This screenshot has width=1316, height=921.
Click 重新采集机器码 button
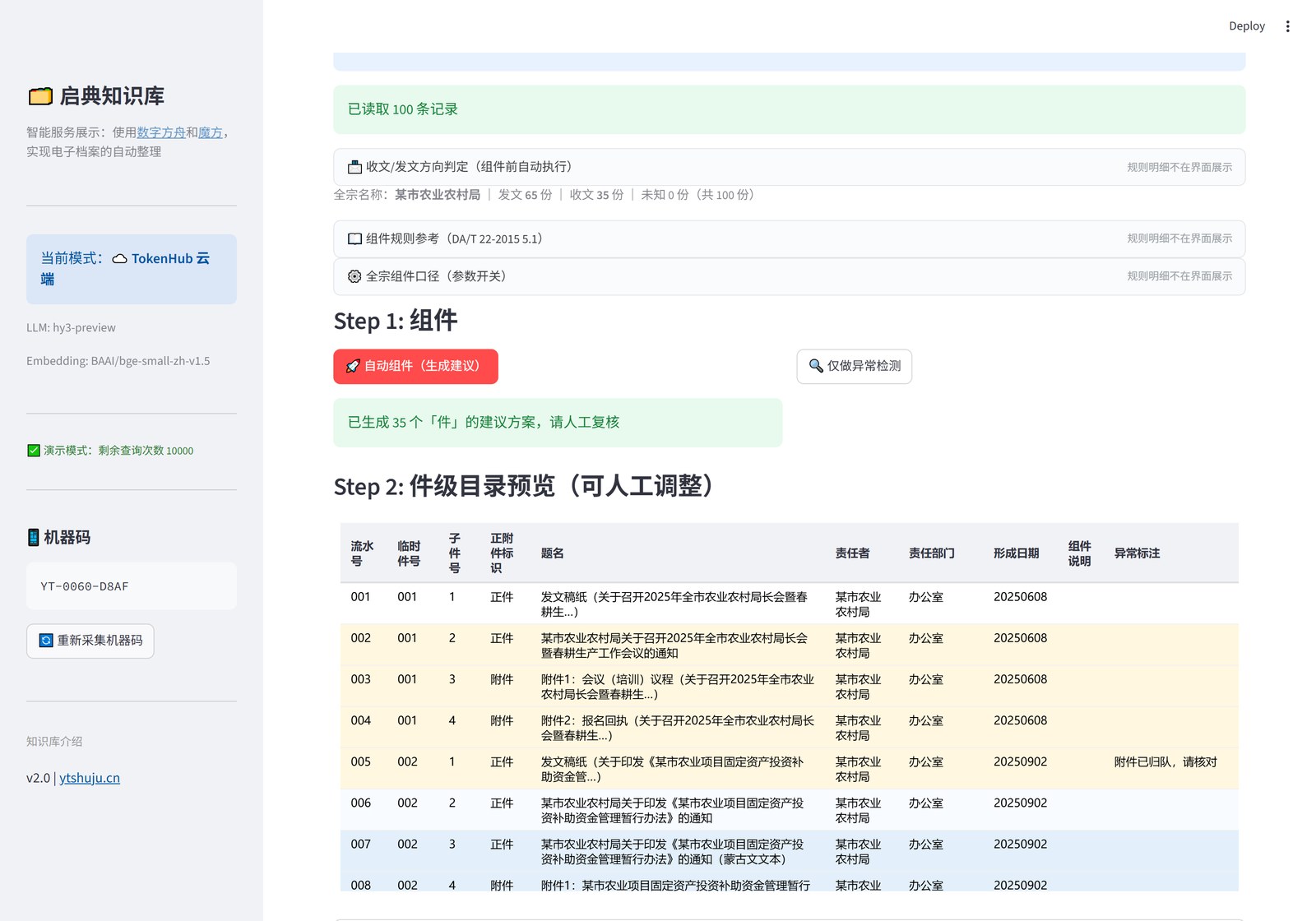pos(90,641)
